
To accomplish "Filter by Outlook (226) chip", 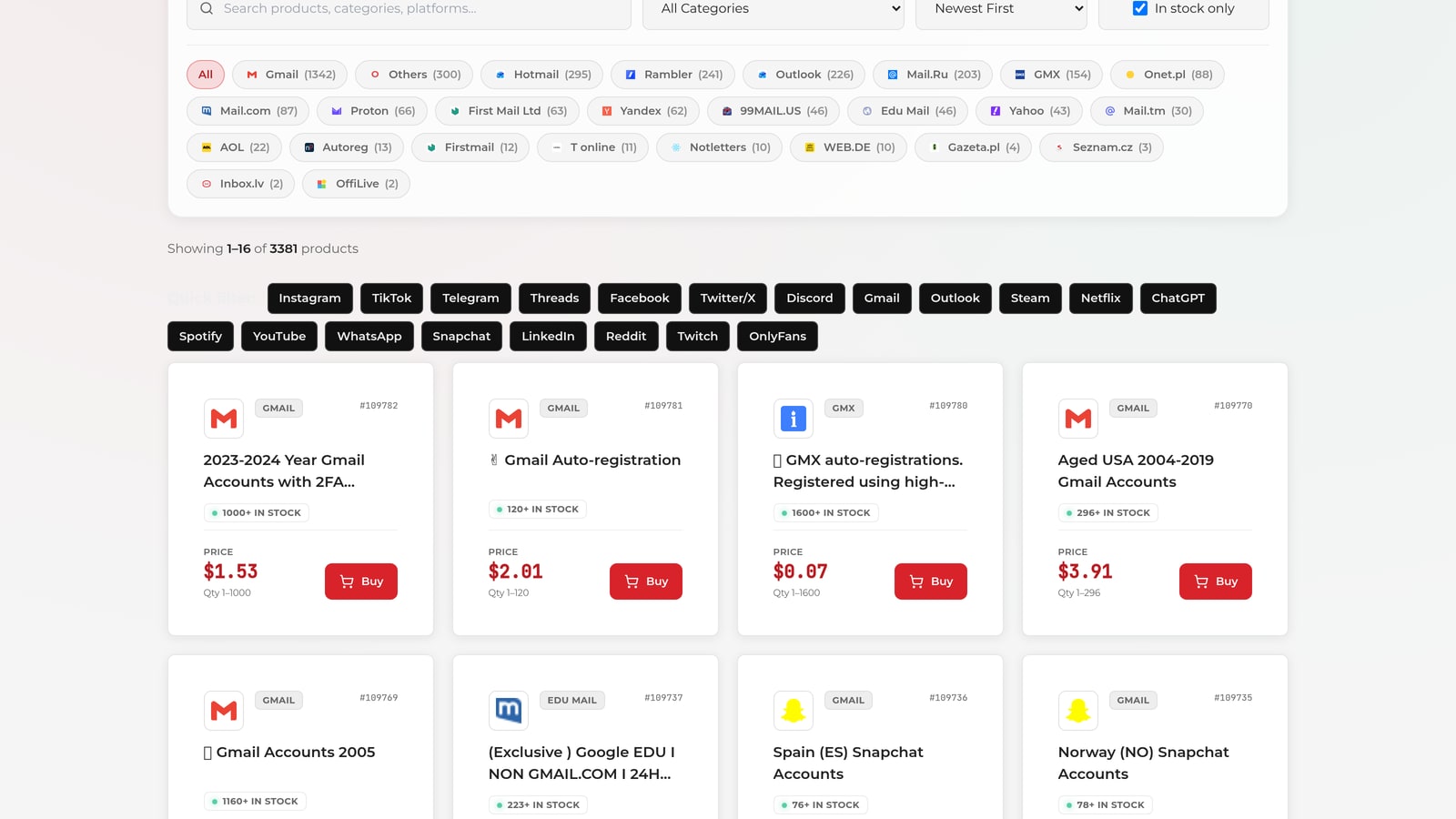I will click(x=804, y=75).
